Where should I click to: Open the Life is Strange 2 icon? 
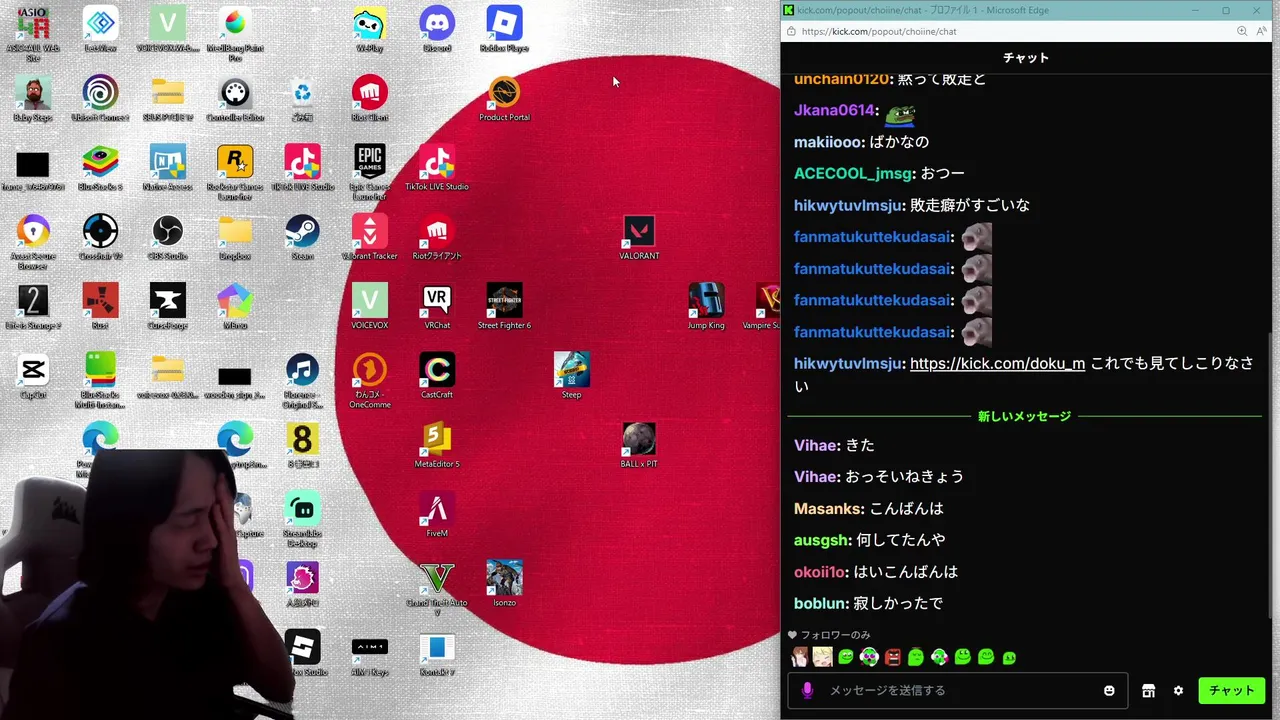[33, 306]
